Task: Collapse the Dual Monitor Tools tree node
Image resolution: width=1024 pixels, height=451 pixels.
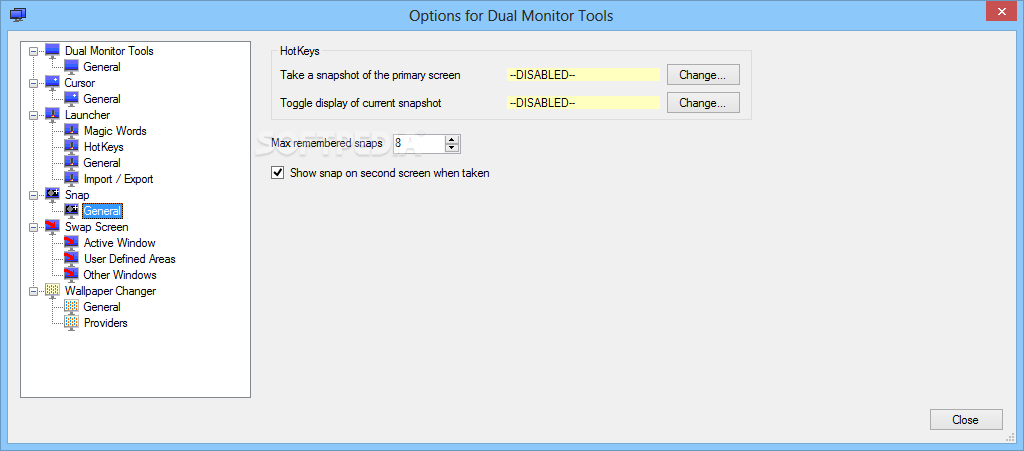Action: [x=34, y=51]
